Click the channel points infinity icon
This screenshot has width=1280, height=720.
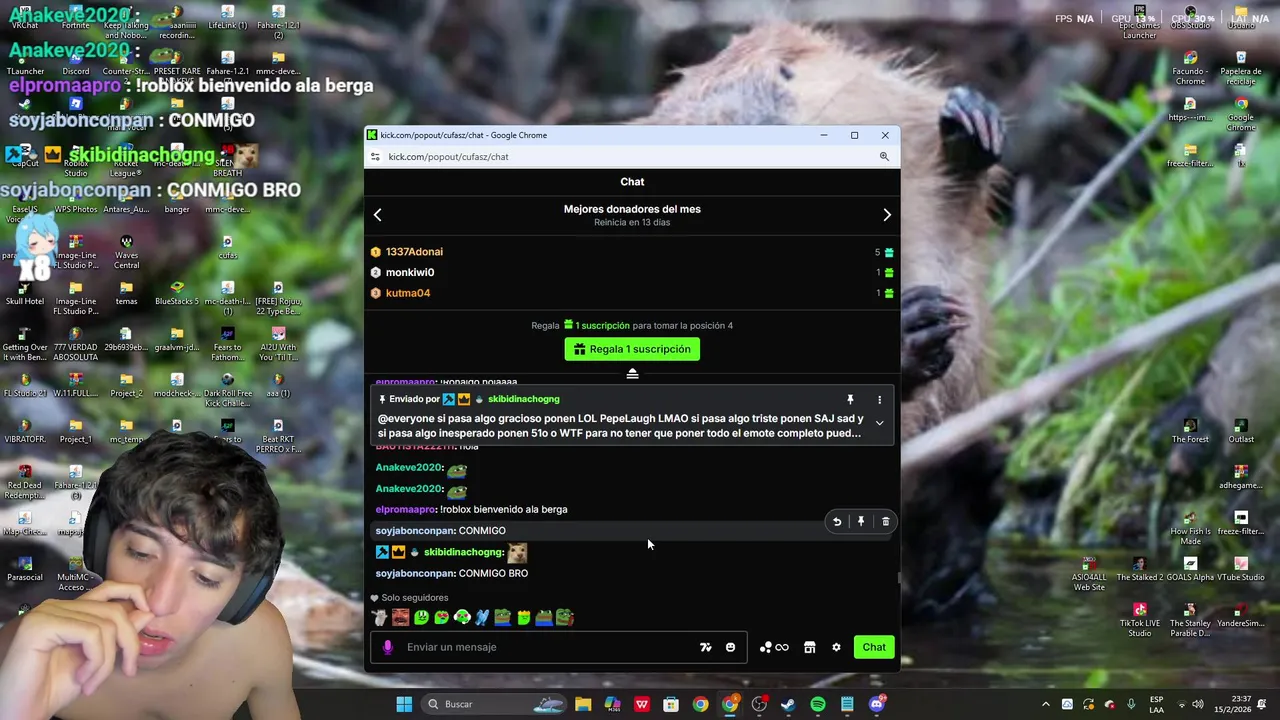pos(774,647)
